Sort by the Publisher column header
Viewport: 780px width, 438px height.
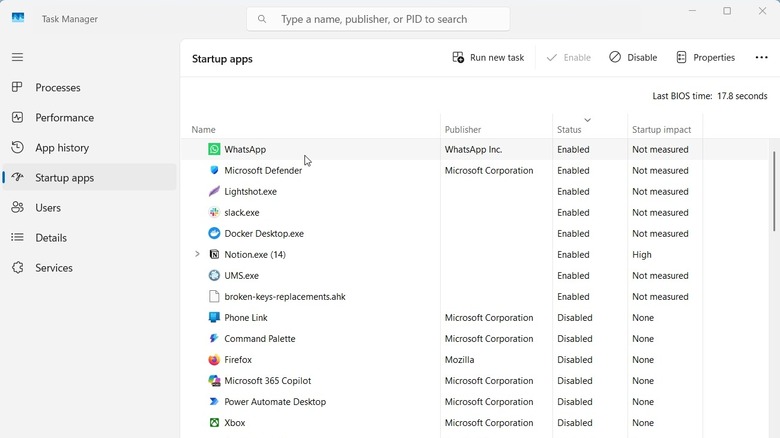463,129
